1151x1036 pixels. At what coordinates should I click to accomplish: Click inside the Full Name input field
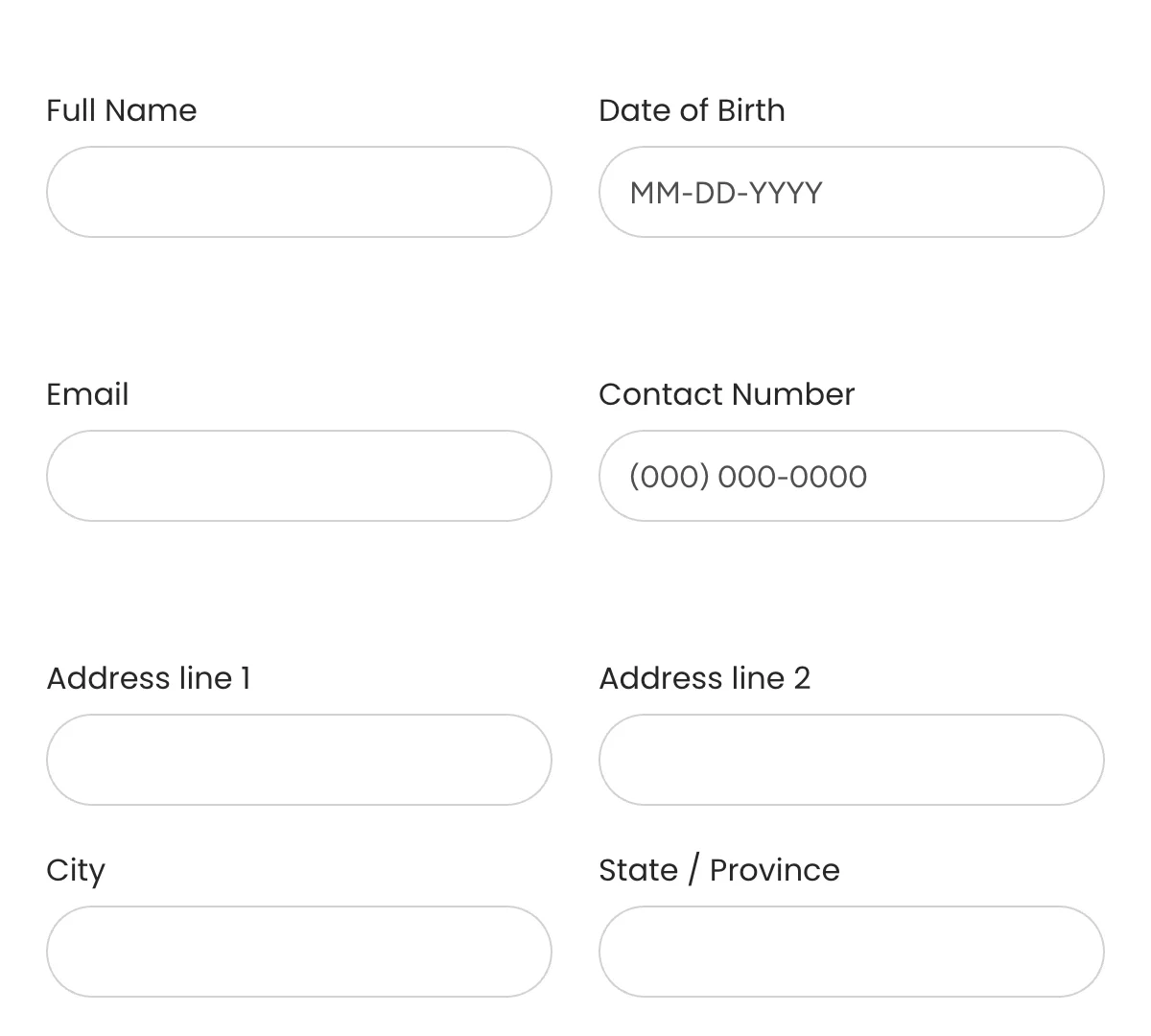(x=299, y=191)
